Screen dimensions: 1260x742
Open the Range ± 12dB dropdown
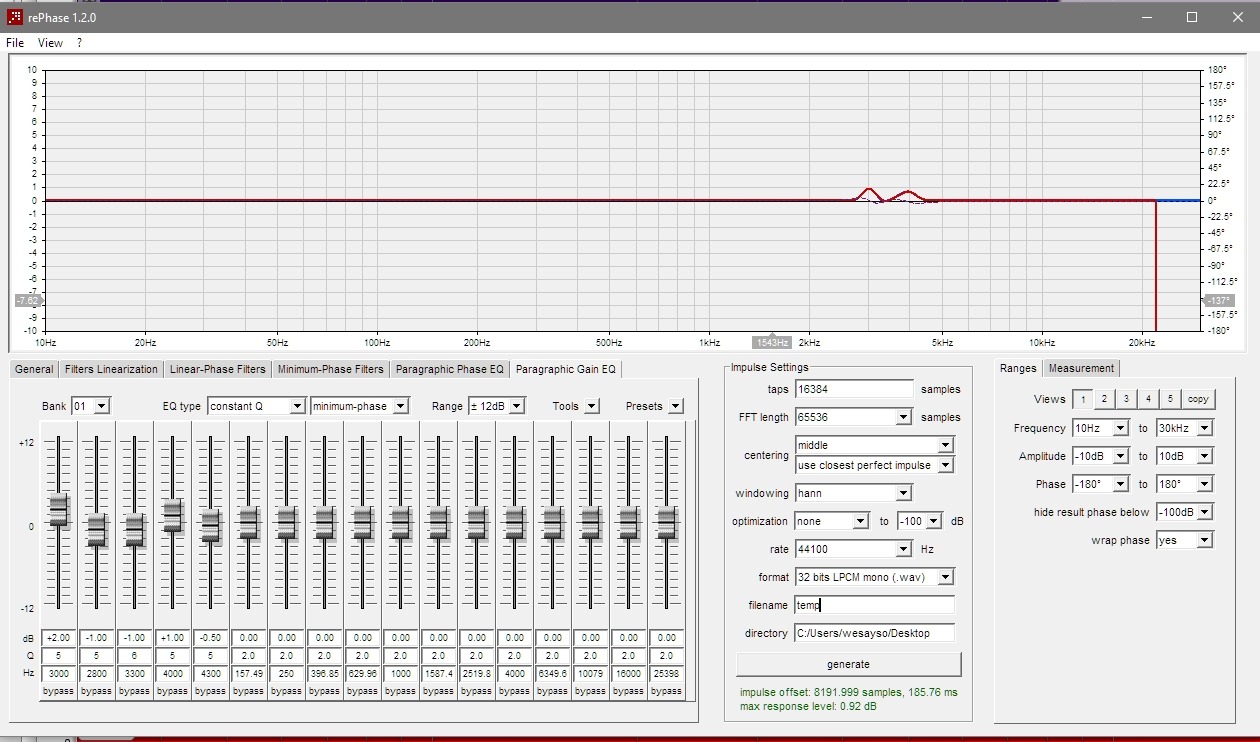point(497,406)
